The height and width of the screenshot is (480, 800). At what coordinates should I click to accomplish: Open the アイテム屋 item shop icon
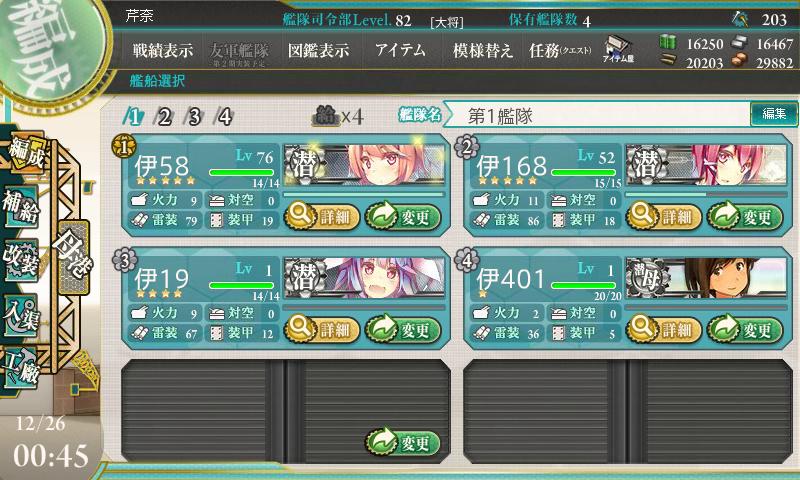click(618, 49)
